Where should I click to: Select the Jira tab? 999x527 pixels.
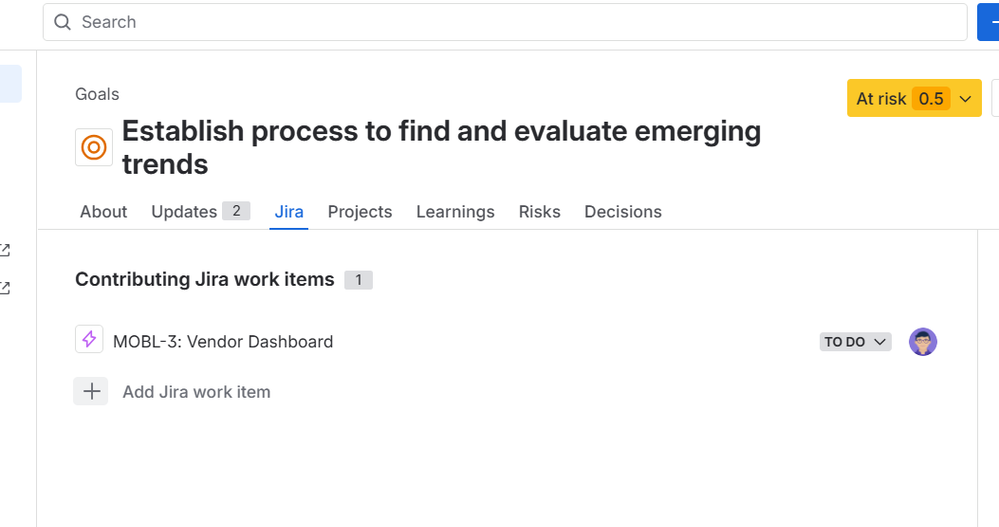point(289,212)
